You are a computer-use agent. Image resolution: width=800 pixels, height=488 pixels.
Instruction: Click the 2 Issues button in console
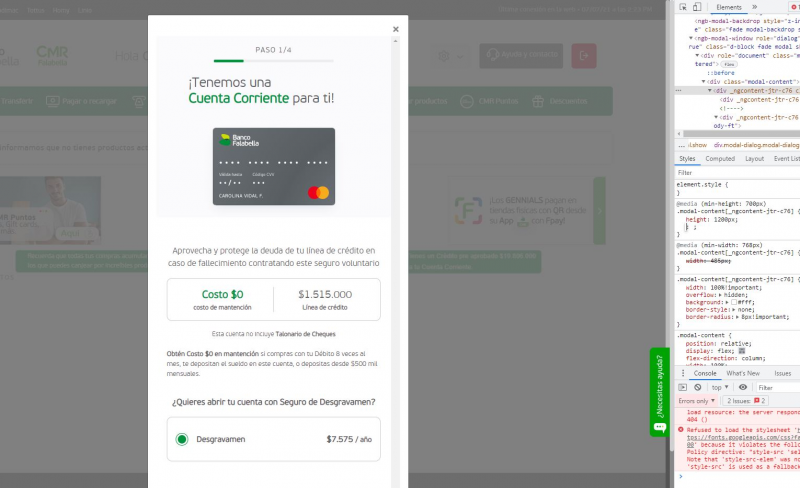point(746,400)
